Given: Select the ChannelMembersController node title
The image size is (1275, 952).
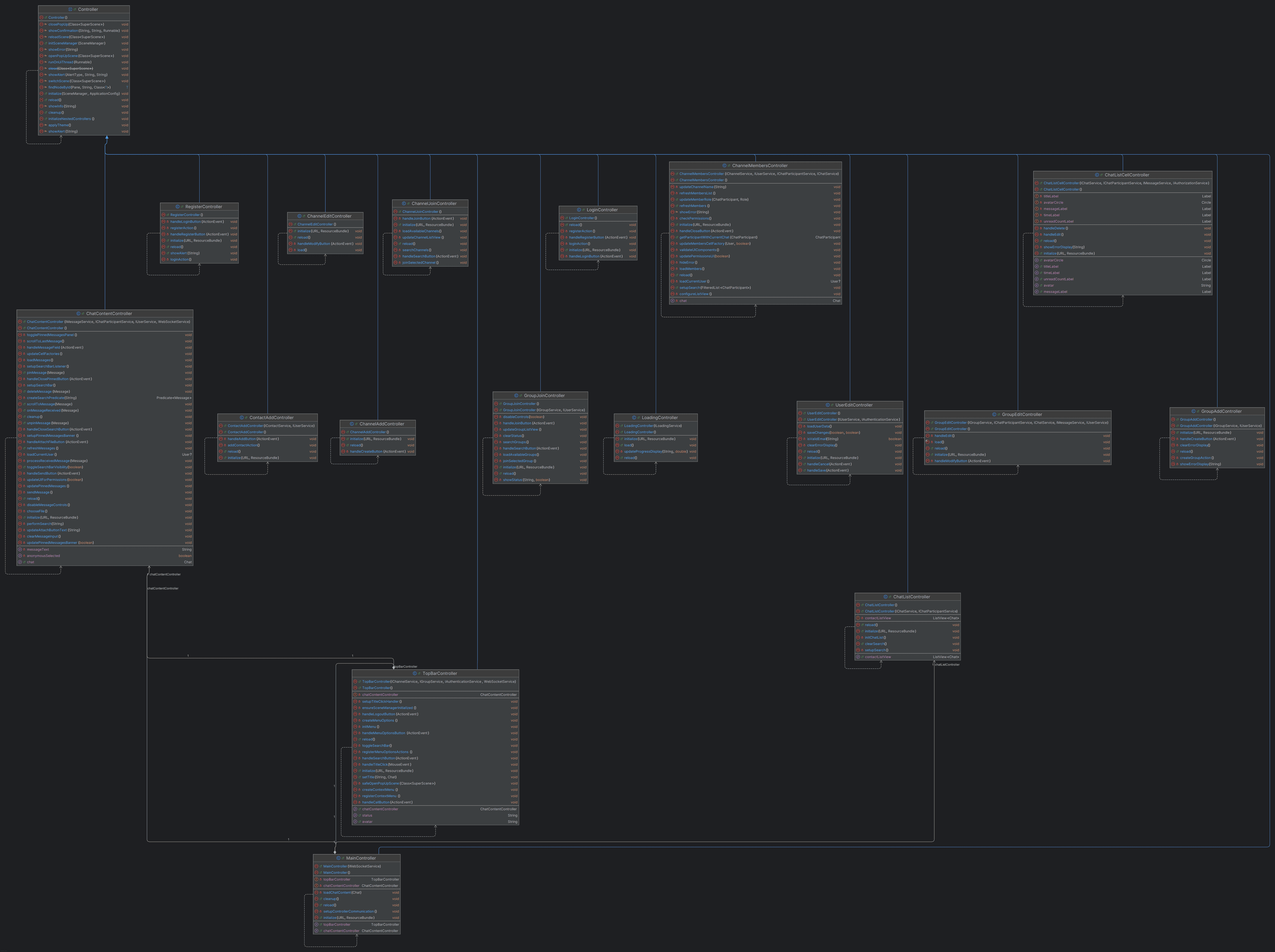Looking at the screenshot, I should (x=759, y=165).
